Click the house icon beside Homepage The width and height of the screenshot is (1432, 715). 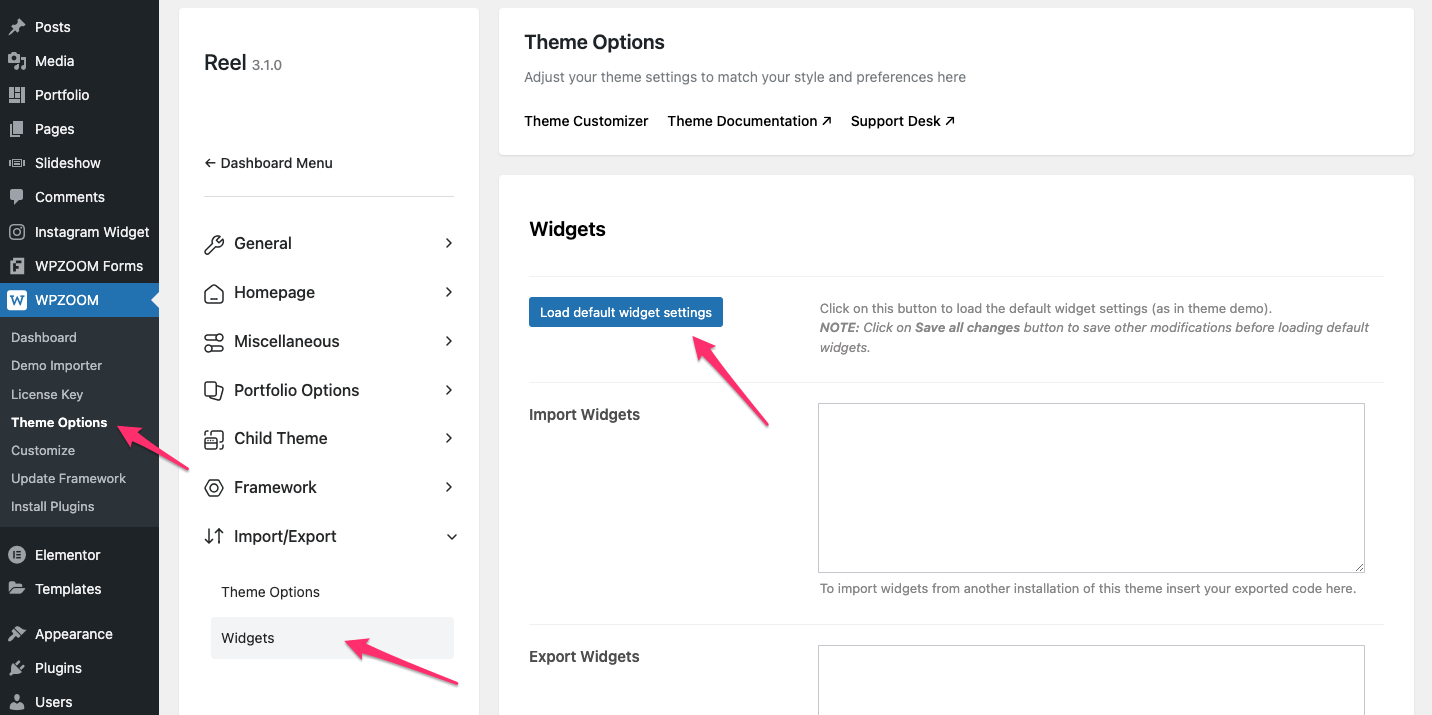(214, 292)
